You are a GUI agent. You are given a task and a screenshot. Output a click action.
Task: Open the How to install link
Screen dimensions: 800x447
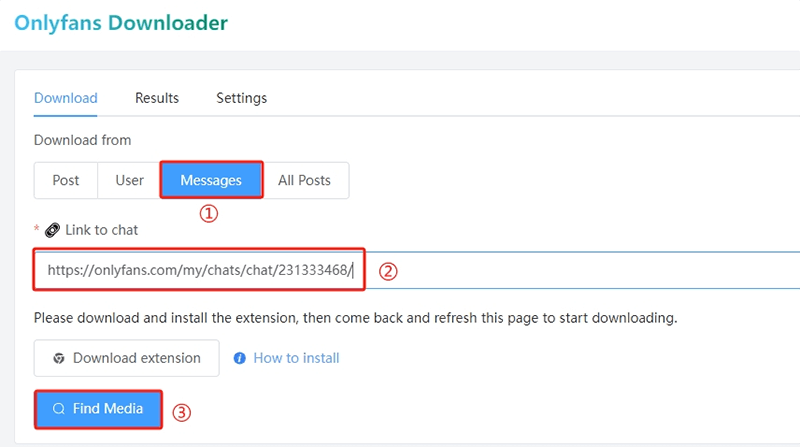pos(296,358)
